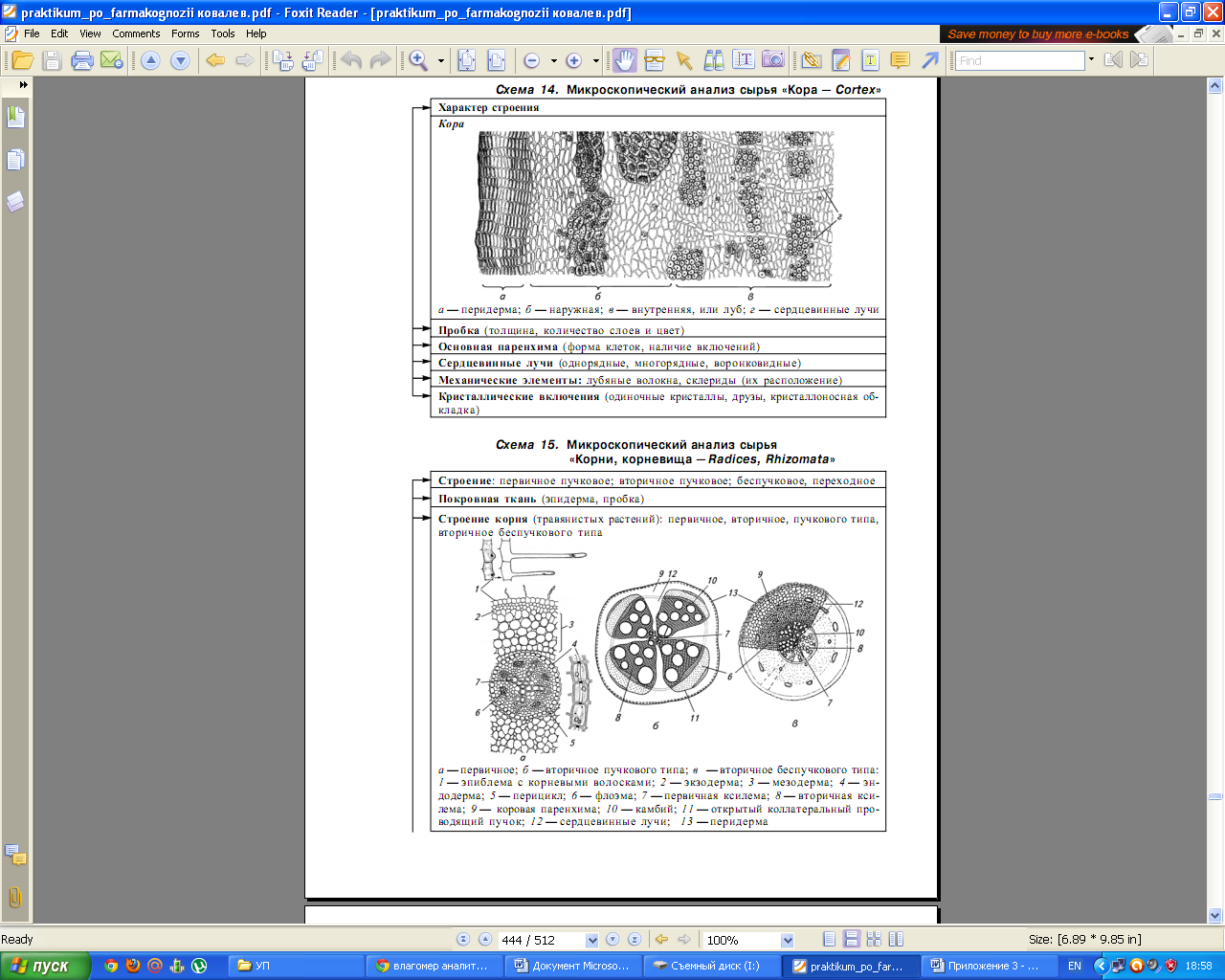The width and height of the screenshot is (1225, 980).
Task: Open the File menu
Action: (x=32, y=33)
